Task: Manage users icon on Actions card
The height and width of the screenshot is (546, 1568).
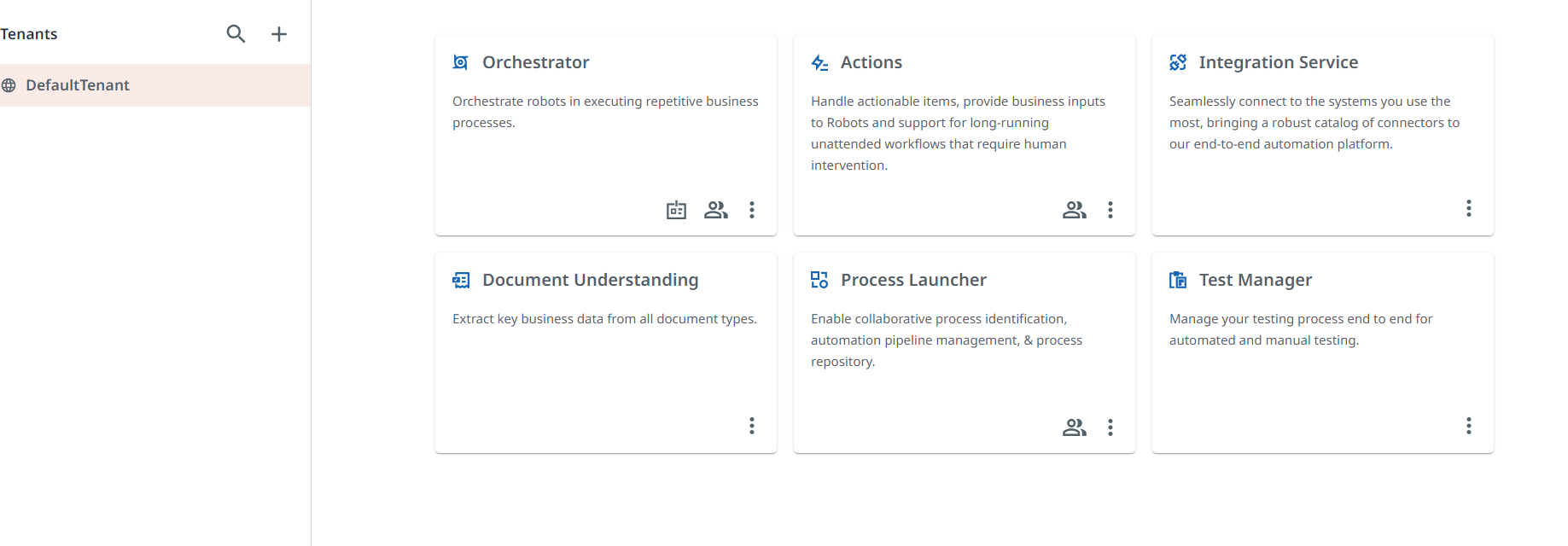Action: click(x=1075, y=210)
